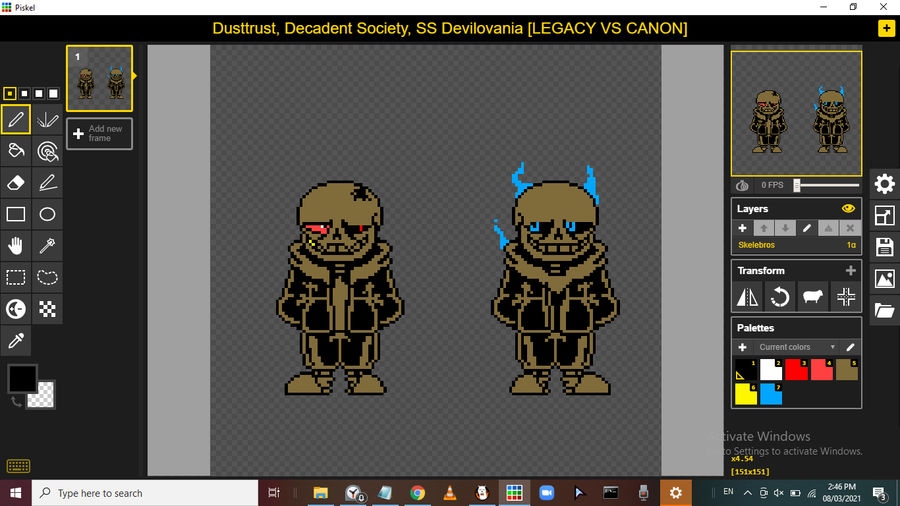The height and width of the screenshot is (506, 900).
Task: Pick brown palette color 5
Action: coord(847,369)
